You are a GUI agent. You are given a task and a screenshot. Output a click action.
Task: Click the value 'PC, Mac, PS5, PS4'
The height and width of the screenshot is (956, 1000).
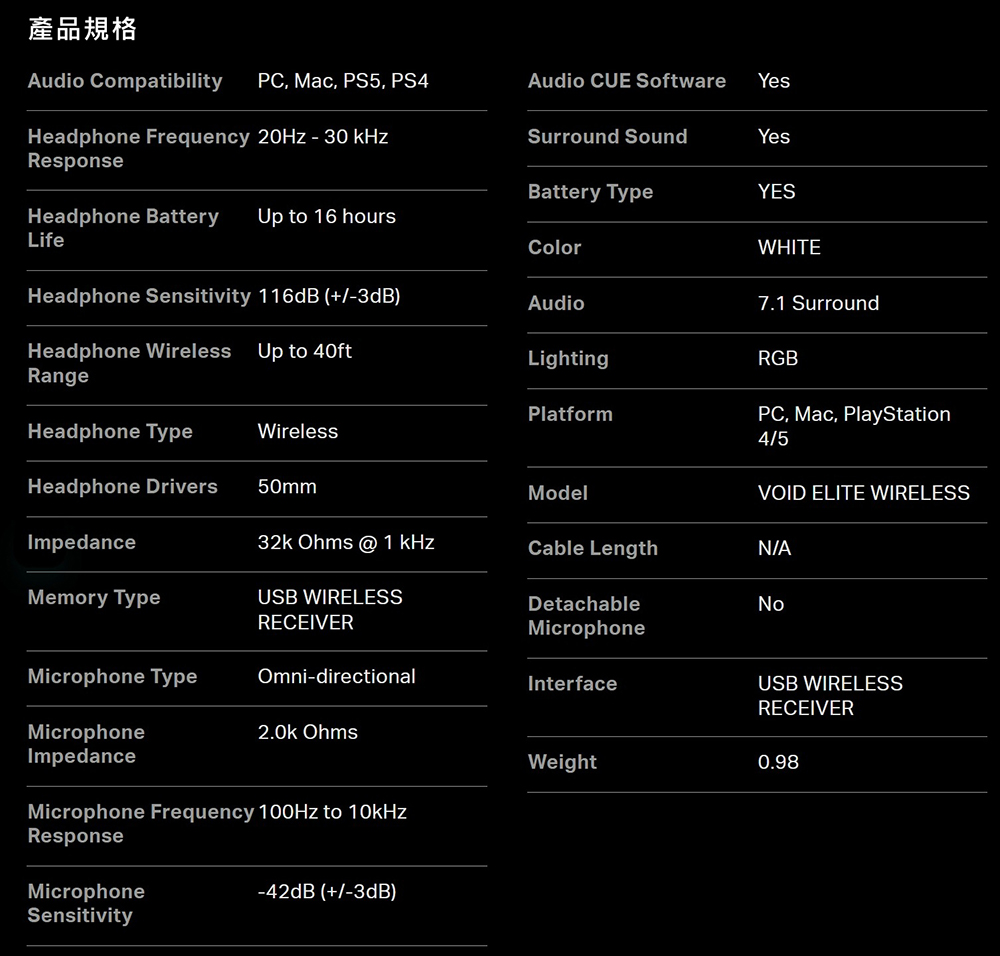click(343, 81)
